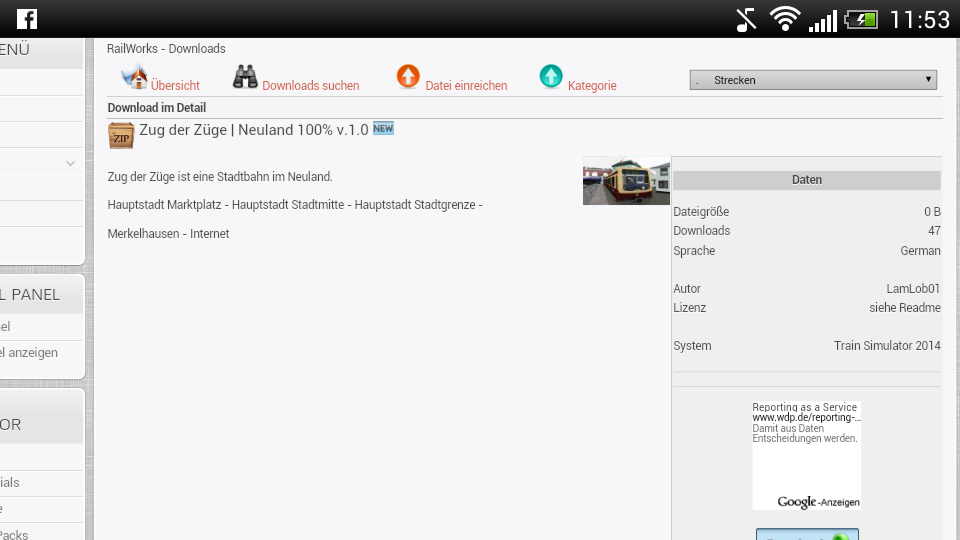Select the Zug der Züge Neuland title
960x540 pixels.
tap(253, 130)
